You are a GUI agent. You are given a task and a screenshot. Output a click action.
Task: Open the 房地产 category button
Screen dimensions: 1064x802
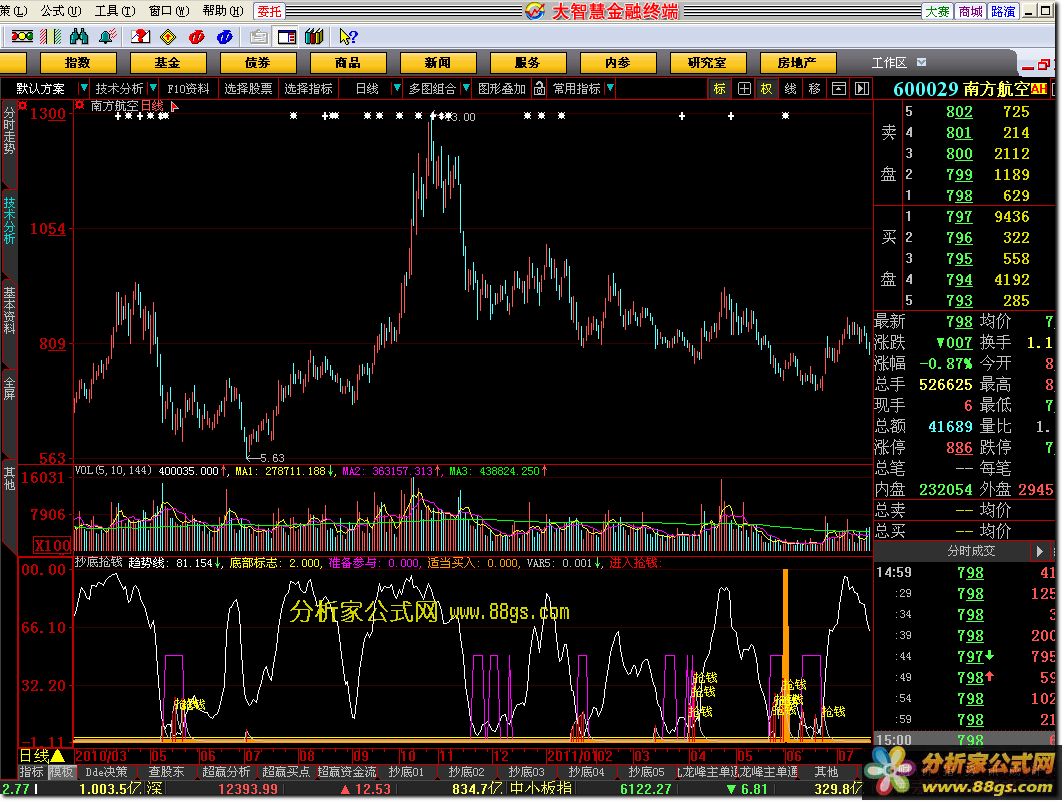tap(797, 62)
